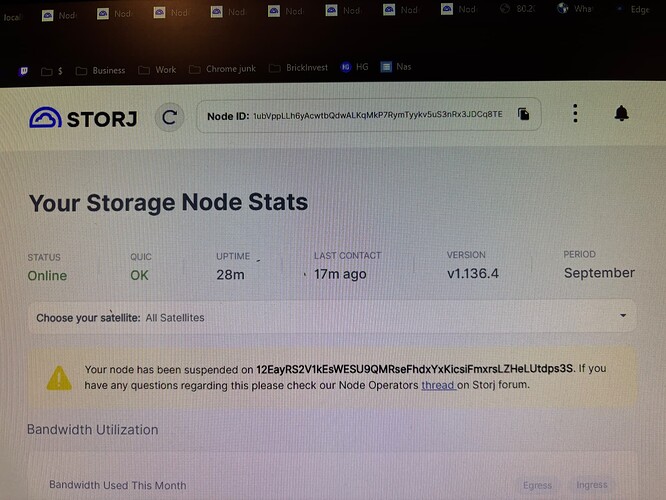Click the Twitch bookmark icon
Screen dimensions: 666x500
23,71
